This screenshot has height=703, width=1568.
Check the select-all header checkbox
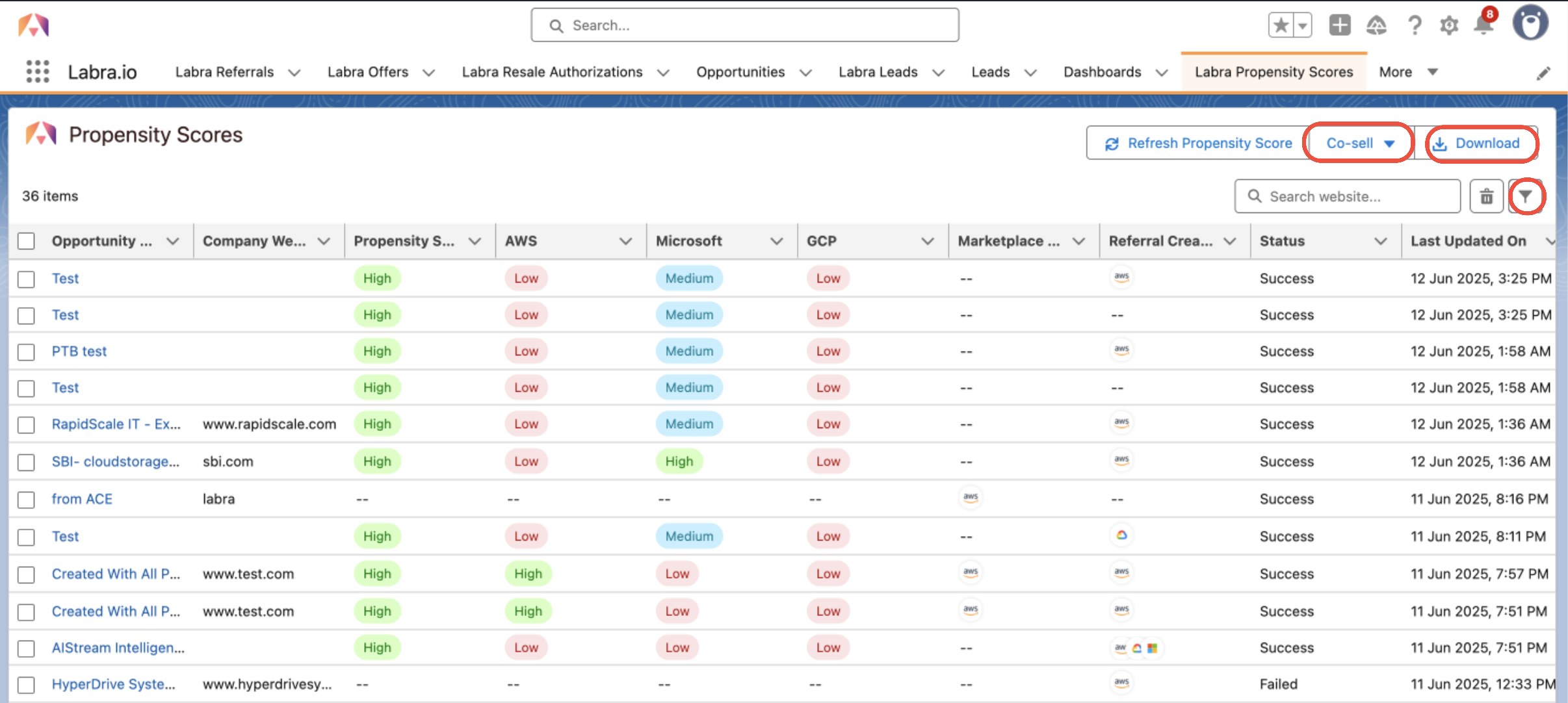26,241
